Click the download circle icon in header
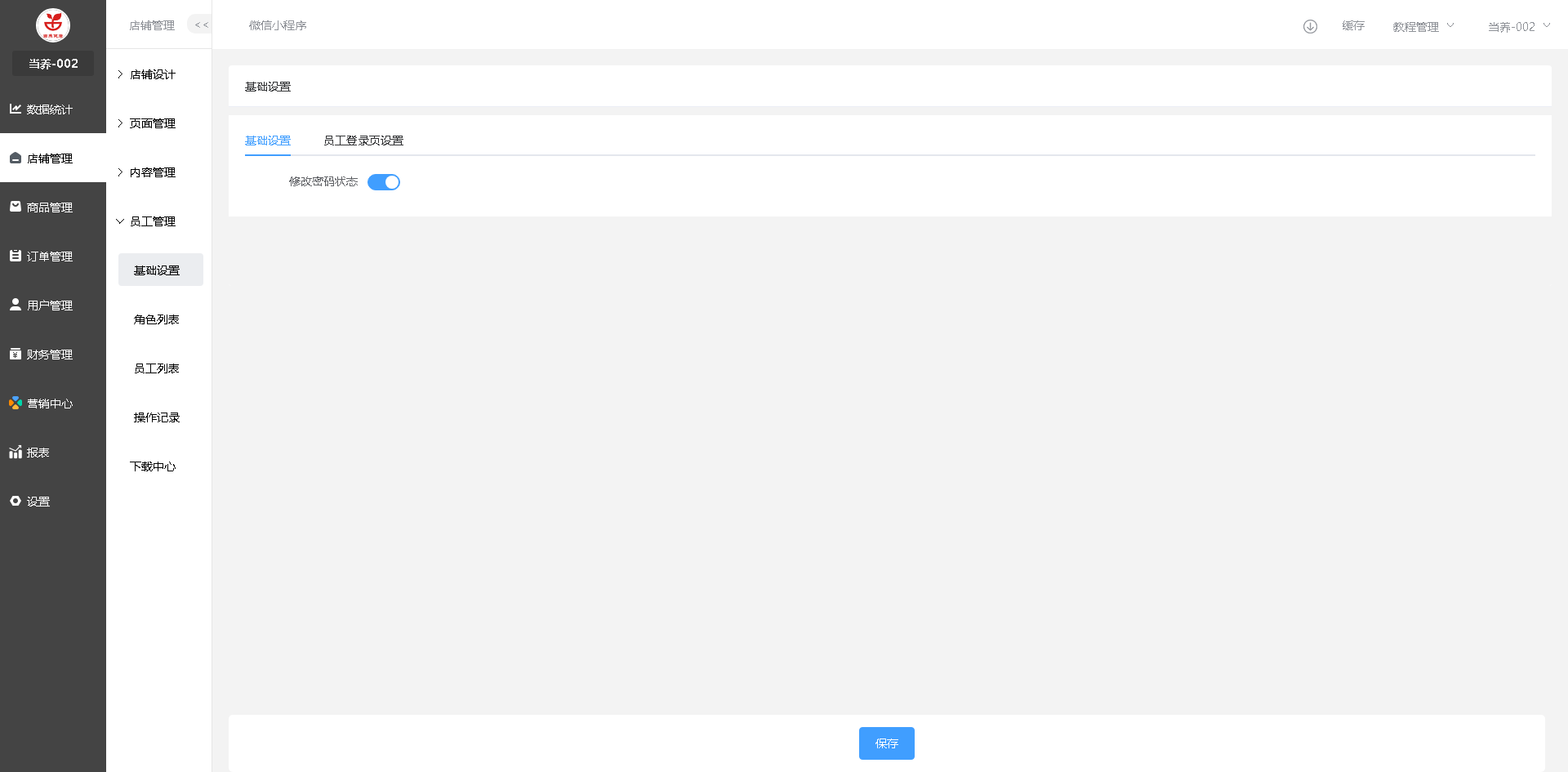Viewport: 1568px width, 772px height. click(1310, 26)
